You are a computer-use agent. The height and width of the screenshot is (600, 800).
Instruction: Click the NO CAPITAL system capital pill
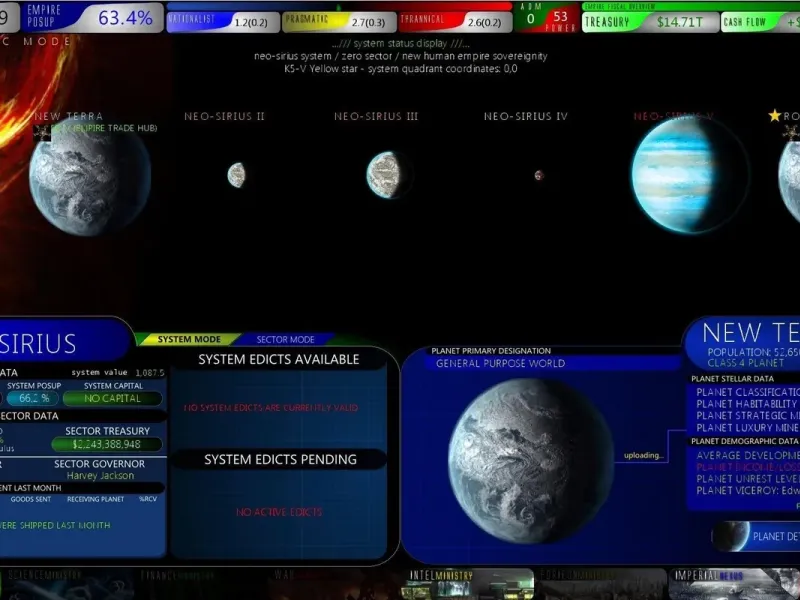112,398
